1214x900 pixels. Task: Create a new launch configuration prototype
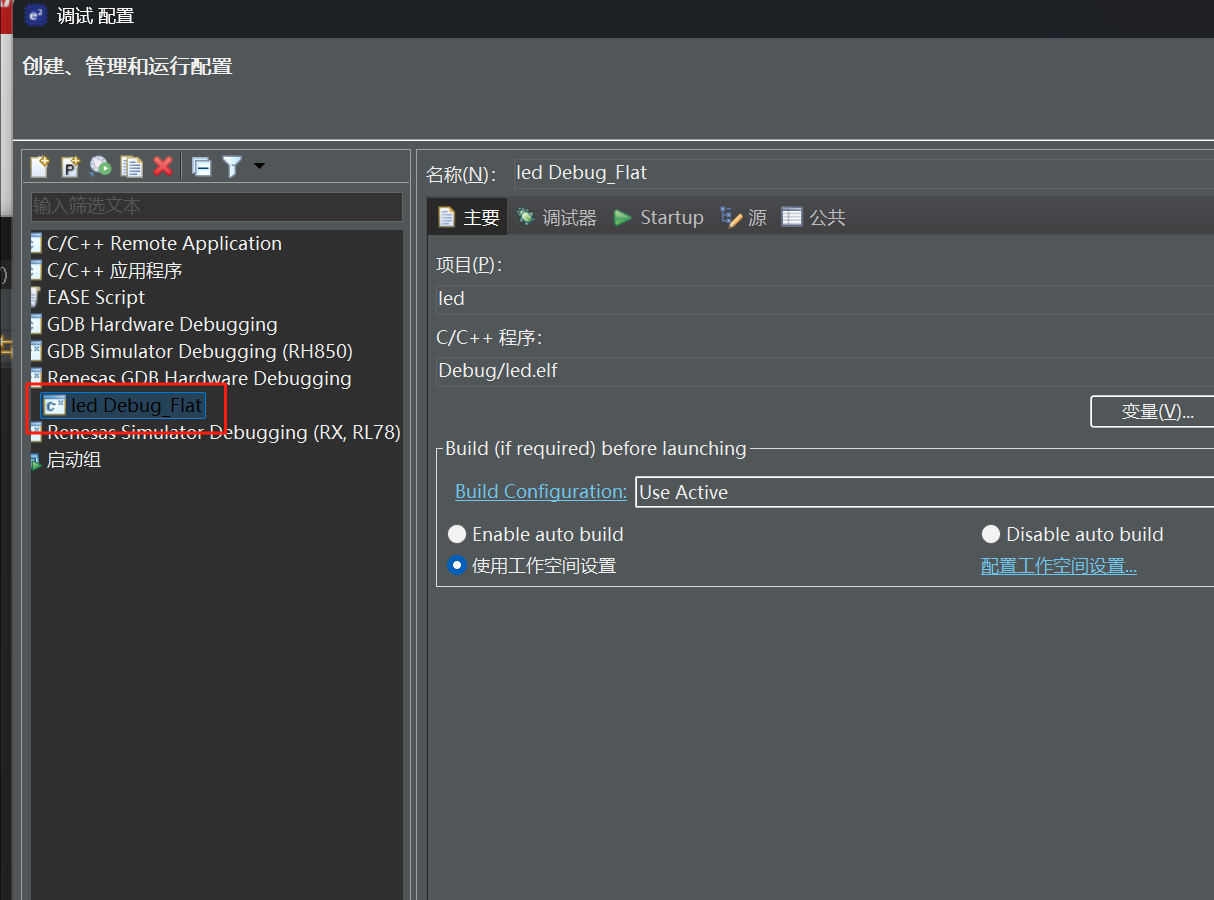pos(70,167)
